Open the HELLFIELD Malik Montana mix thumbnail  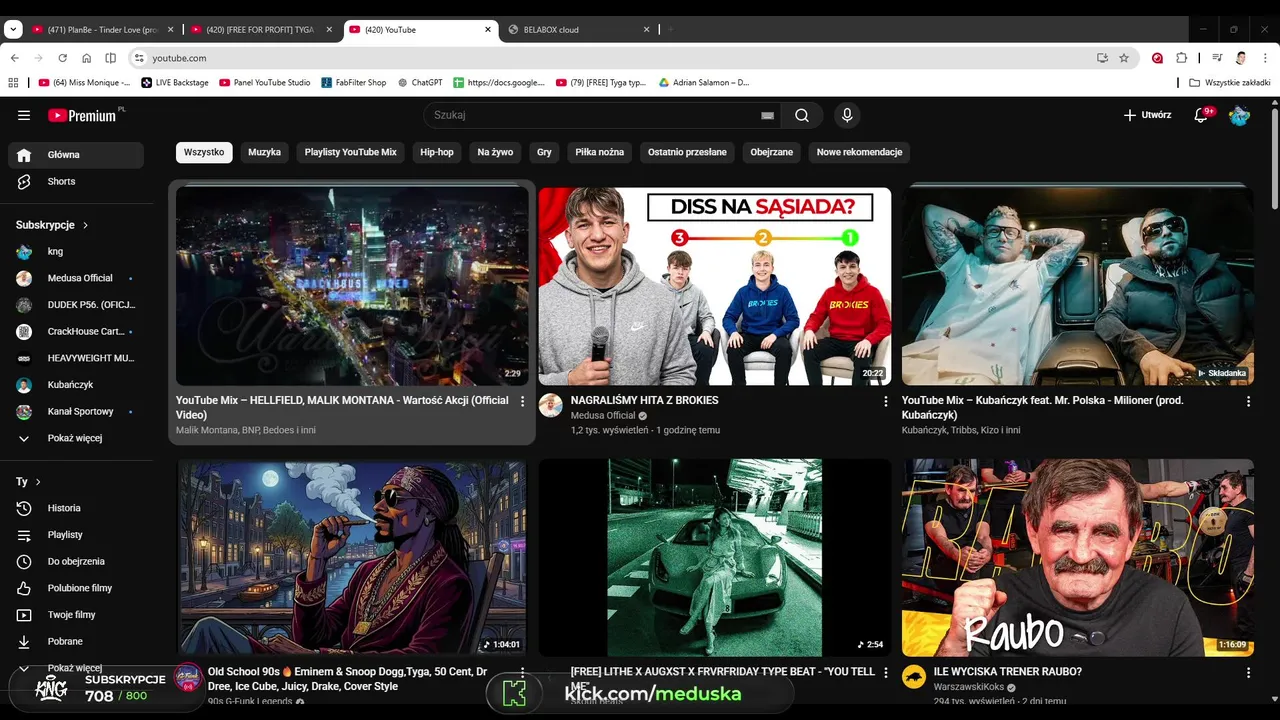[x=352, y=286]
